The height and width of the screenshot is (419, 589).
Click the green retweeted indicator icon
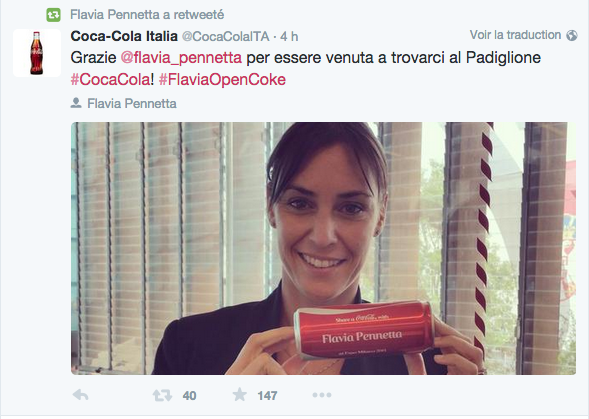(53, 15)
